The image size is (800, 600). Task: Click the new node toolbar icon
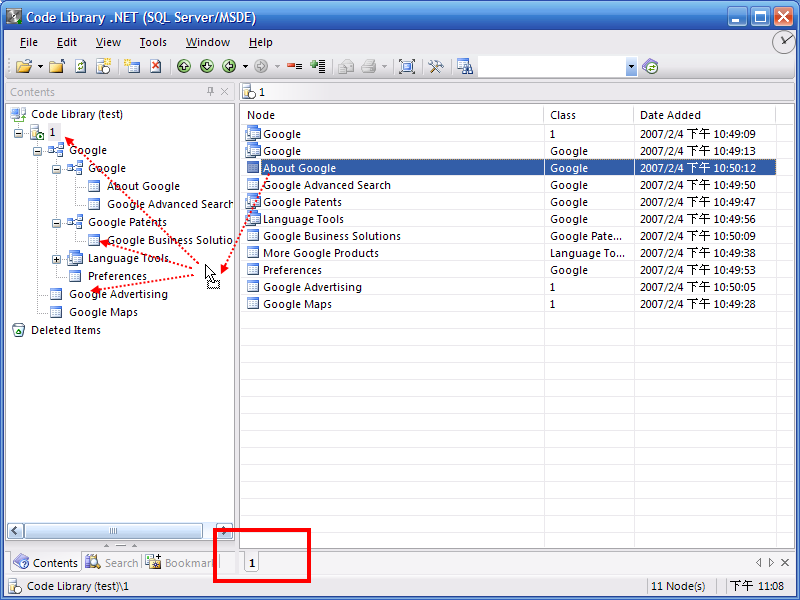click(132, 66)
